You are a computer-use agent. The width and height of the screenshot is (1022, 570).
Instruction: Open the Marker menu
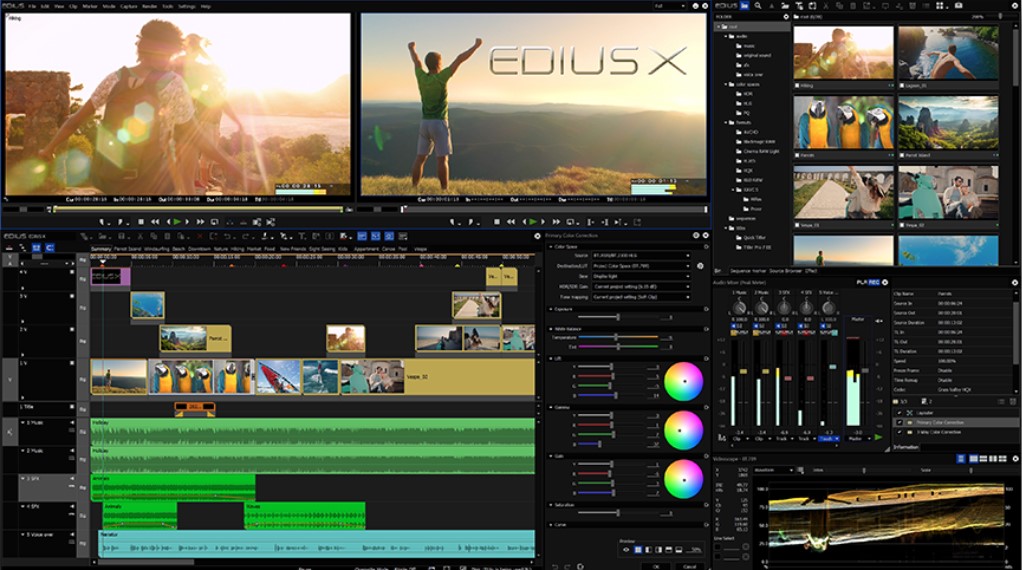[x=90, y=6]
